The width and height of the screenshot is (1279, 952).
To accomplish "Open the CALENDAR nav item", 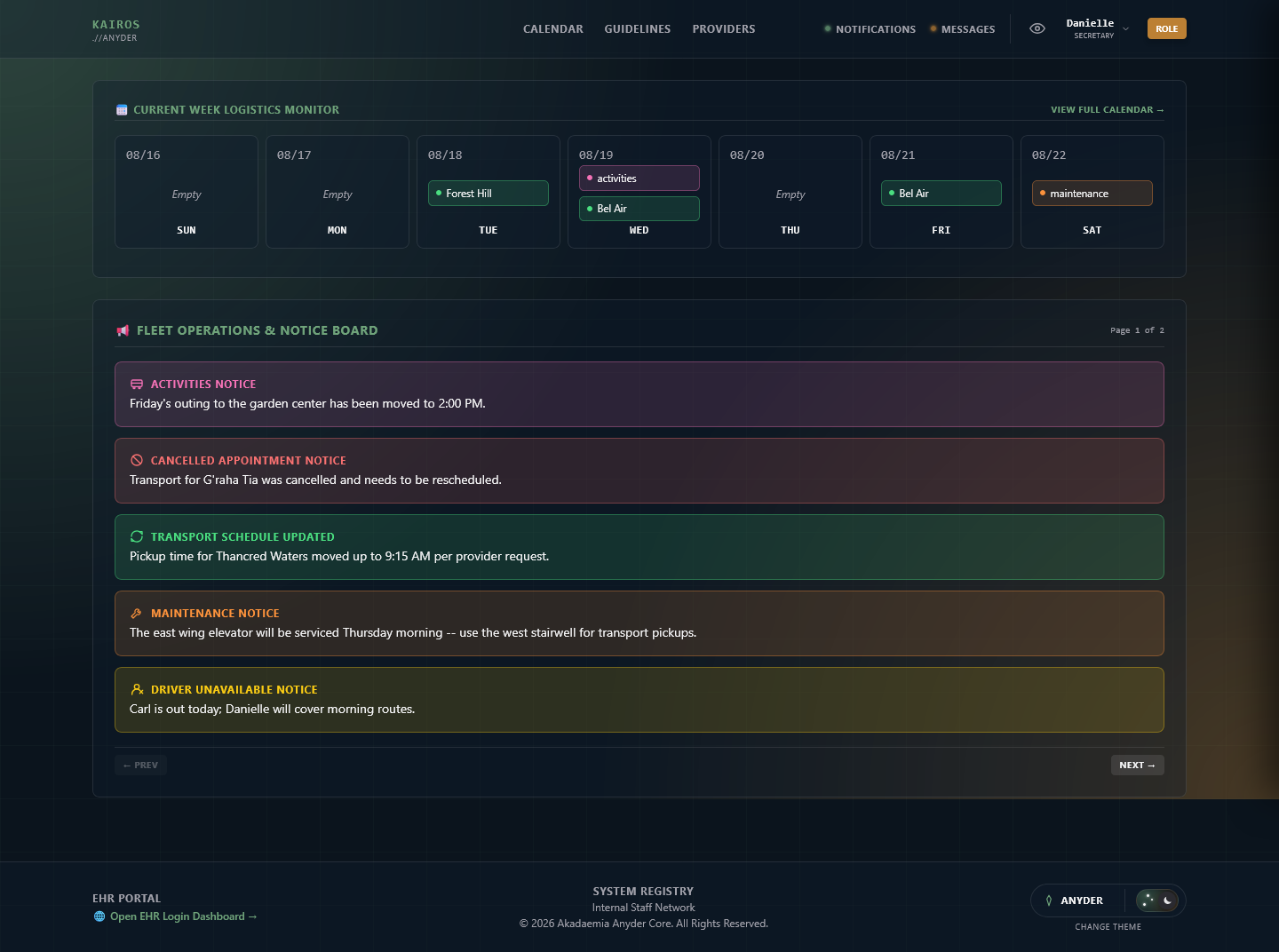I will 552,29.
